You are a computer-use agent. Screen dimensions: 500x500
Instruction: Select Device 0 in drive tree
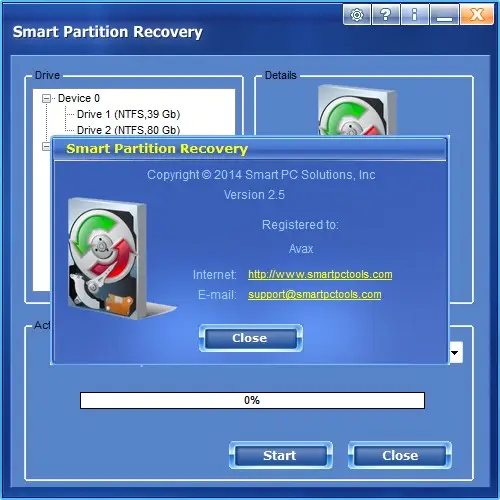pos(79,98)
